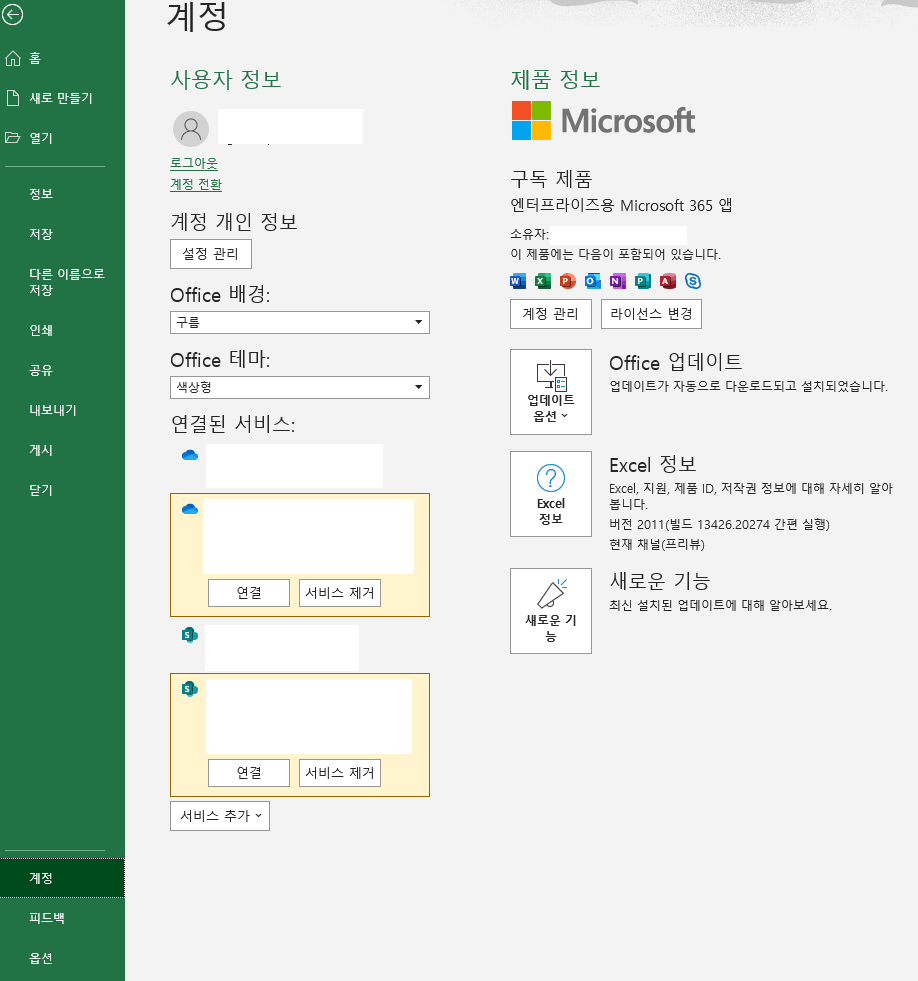918x981 pixels.
Task: Open the Excel 정보 question mark tile
Action: click(x=551, y=494)
